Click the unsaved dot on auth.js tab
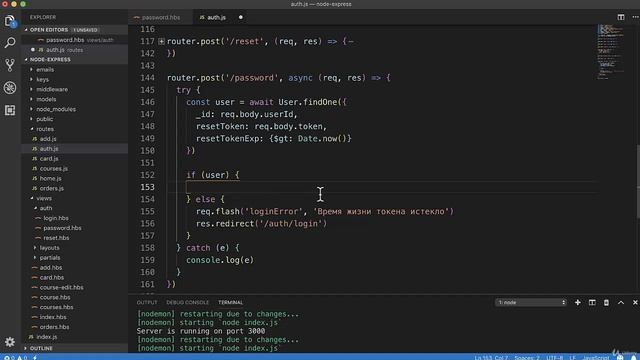Image resolution: width=640 pixels, height=360 pixels. coord(240,17)
